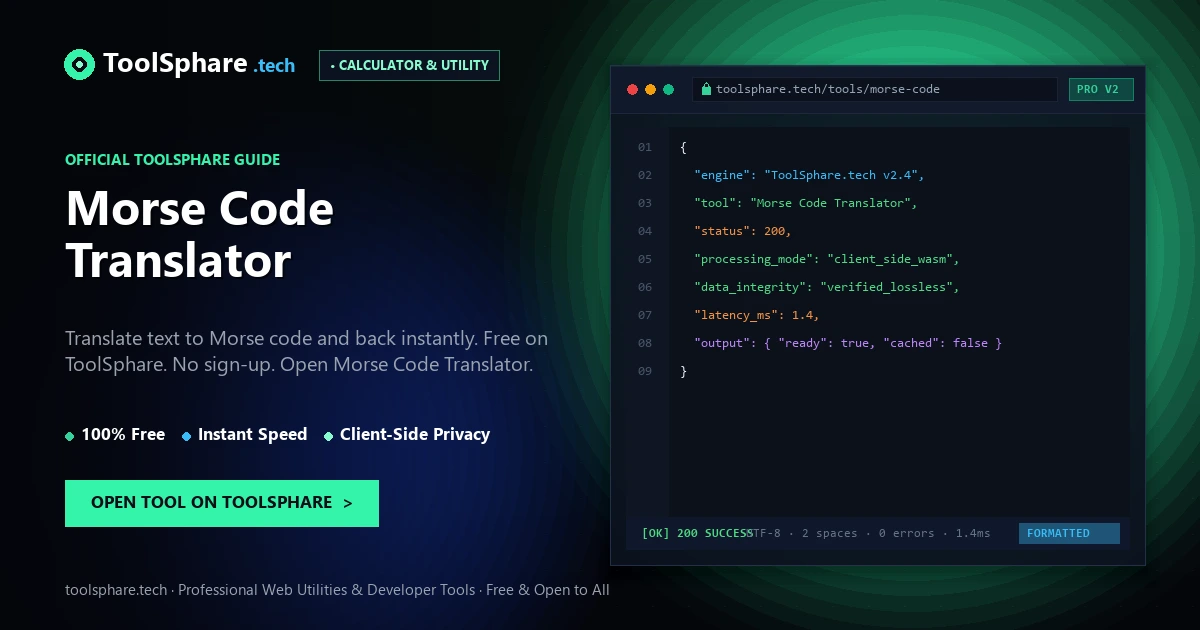Click the "status": 200 line
The height and width of the screenshot is (630, 1200).
pyautogui.click(x=743, y=231)
